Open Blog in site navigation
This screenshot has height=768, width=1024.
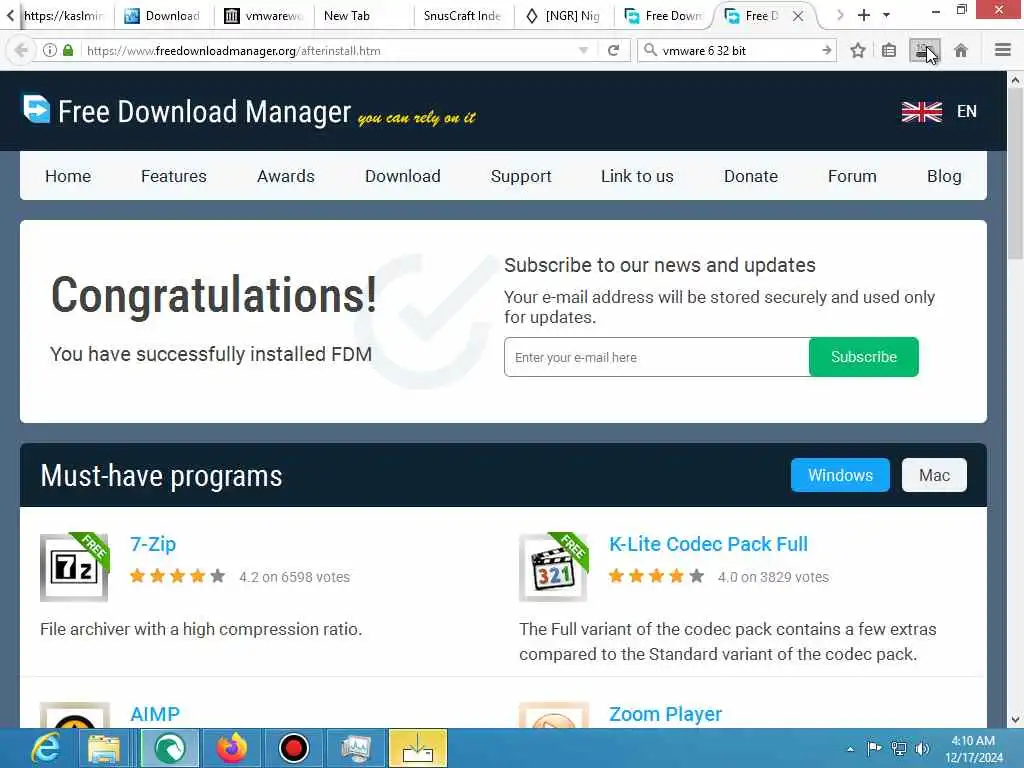point(944,176)
